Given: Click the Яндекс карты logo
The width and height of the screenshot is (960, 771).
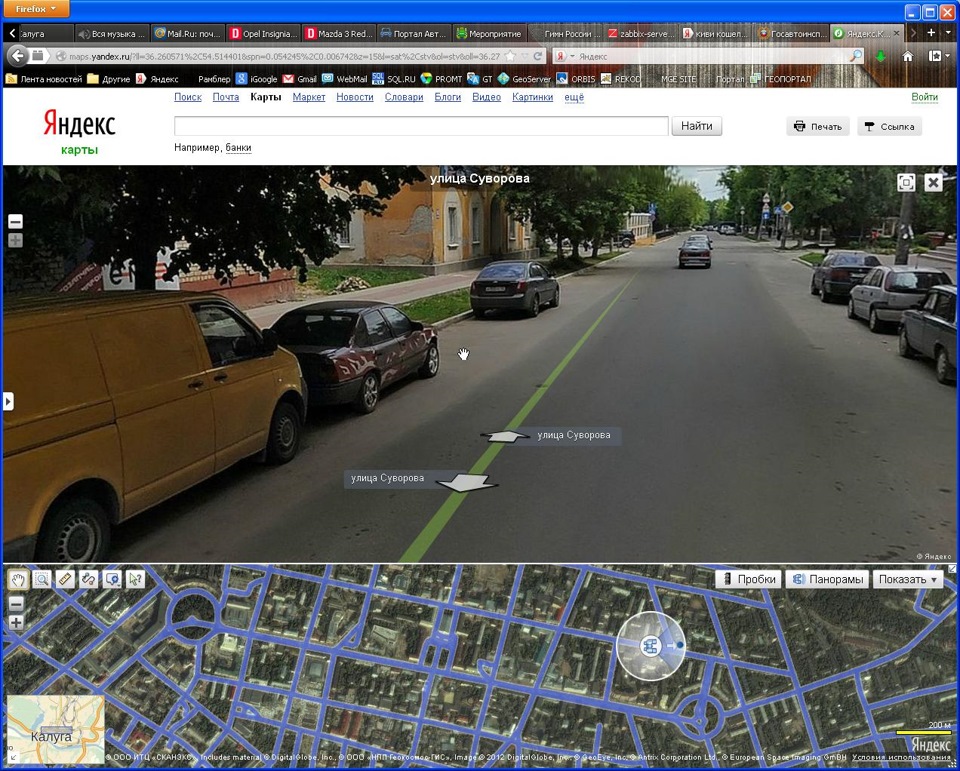Looking at the screenshot, I should pyautogui.click(x=79, y=131).
